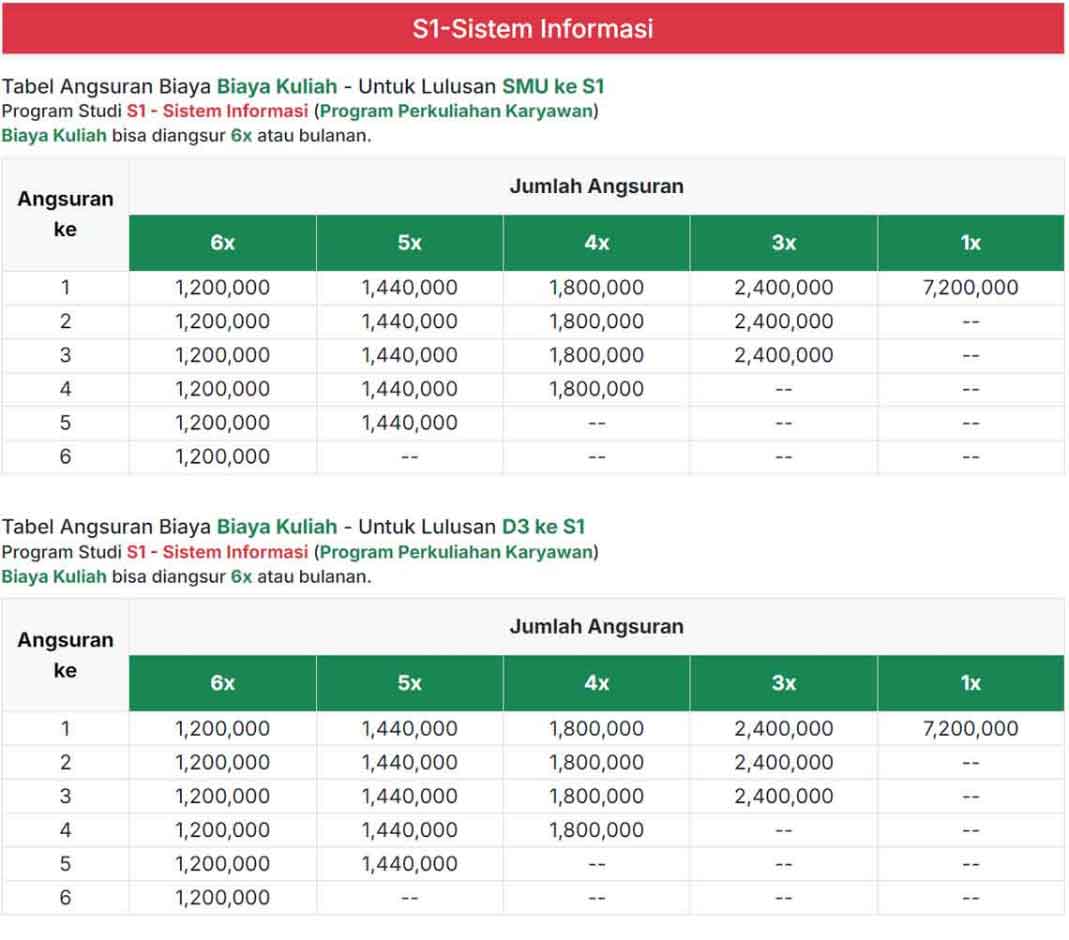Image resolution: width=1069 pixels, height=940 pixels.
Task: Select 3x column header in D3 ke S1 table
Action: coord(784,683)
